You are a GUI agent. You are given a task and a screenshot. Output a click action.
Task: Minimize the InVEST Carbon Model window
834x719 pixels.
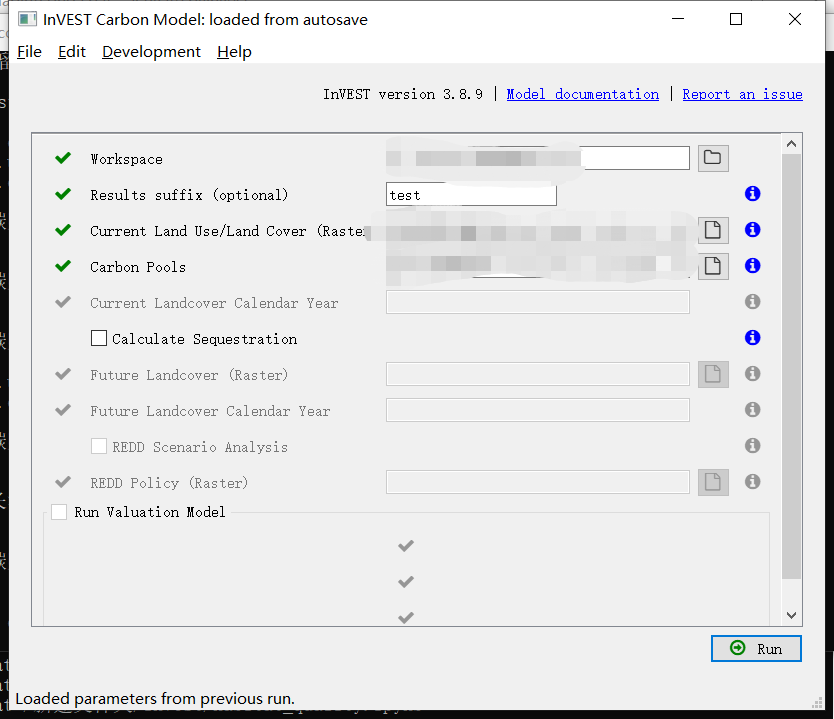point(678,19)
